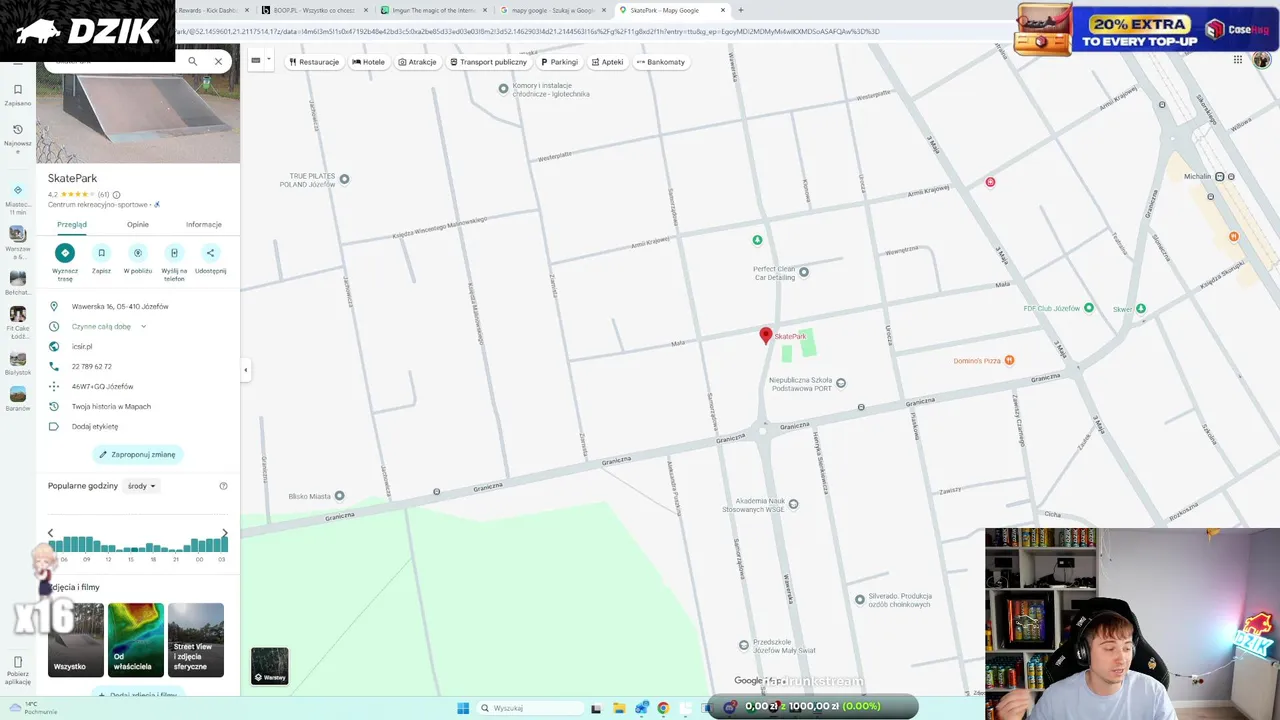Open the Od właściciela photos thumbnail
Image resolution: width=1280 pixels, height=720 pixels.
click(x=136, y=640)
